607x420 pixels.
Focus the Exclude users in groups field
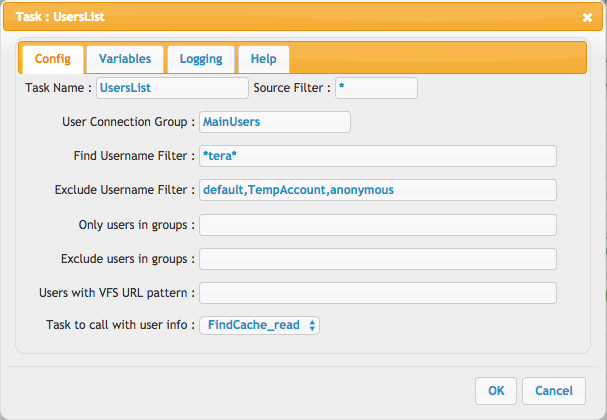(x=378, y=259)
